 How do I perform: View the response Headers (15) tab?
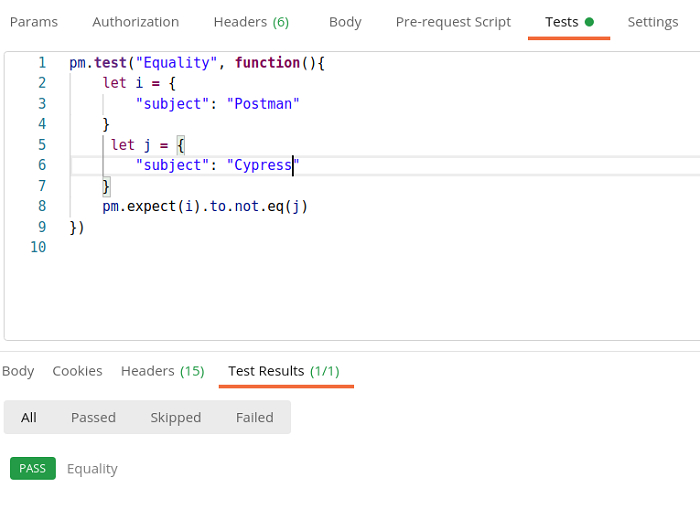click(x=162, y=371)
